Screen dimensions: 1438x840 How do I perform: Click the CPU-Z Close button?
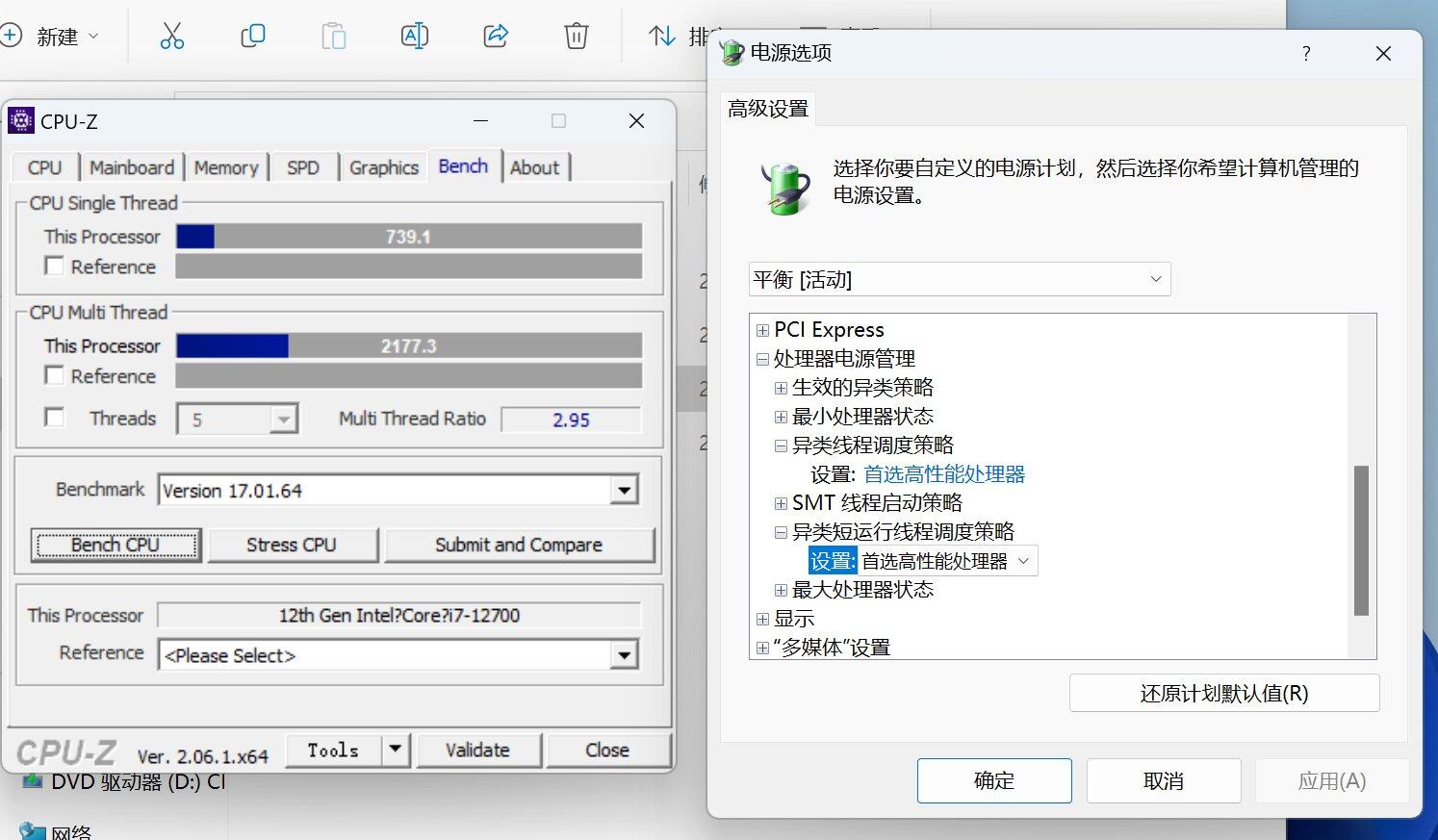(x=607, y=750)
